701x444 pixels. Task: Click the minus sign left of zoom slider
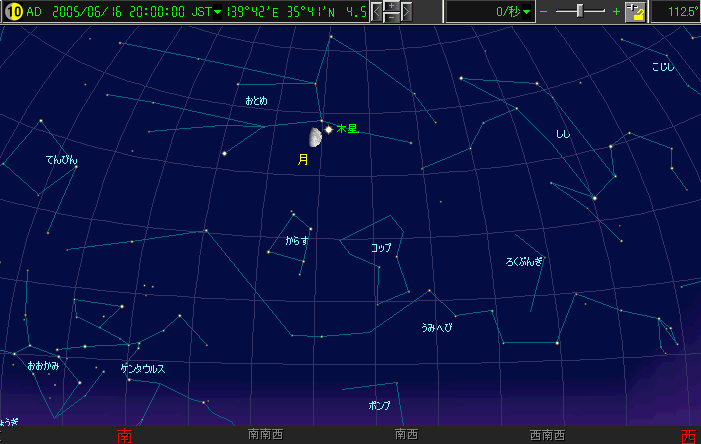coord(544,12)
